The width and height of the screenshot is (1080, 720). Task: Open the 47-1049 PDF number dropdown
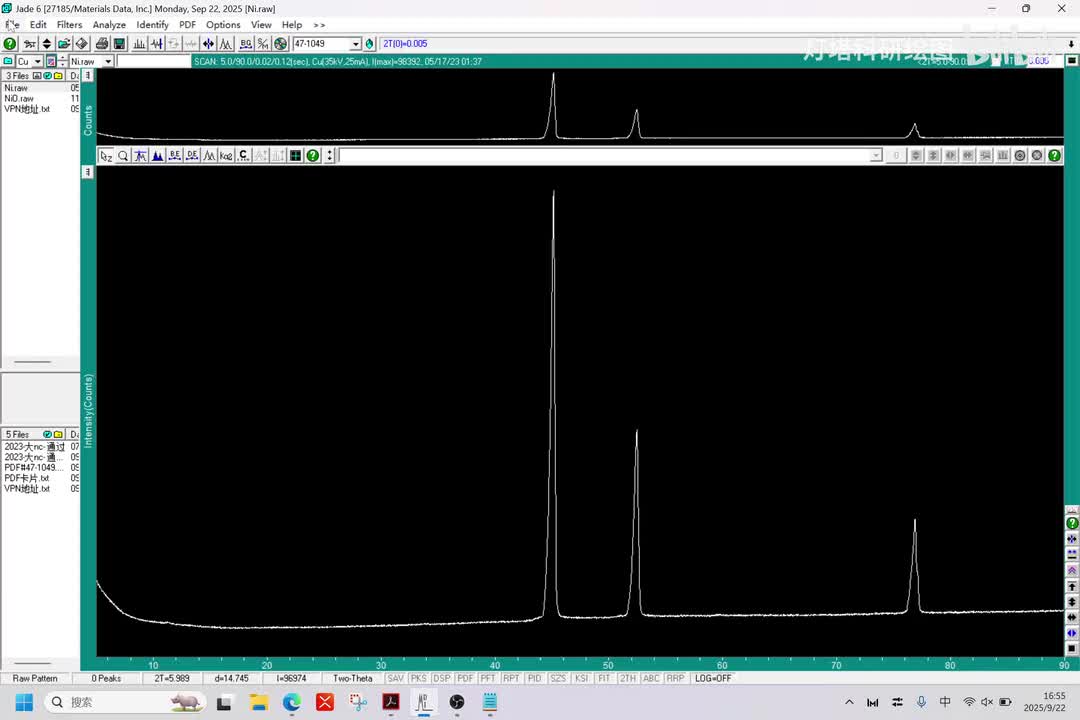click(355, 43)
